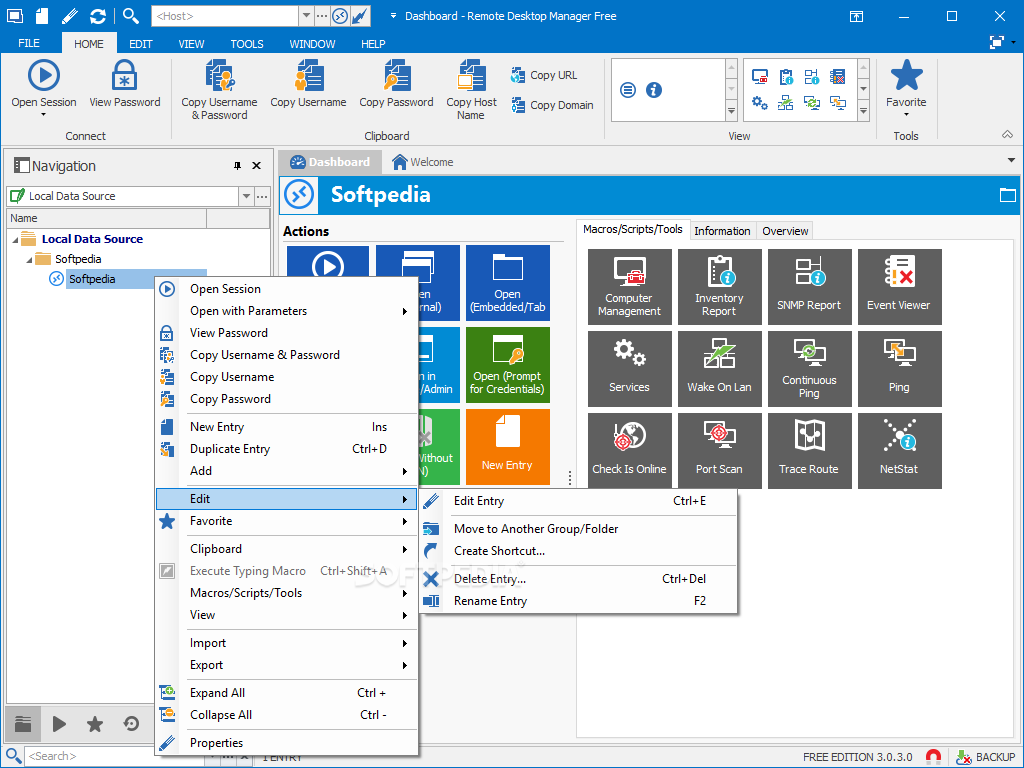Click the Ping tool tile

[x=899, y=368]
